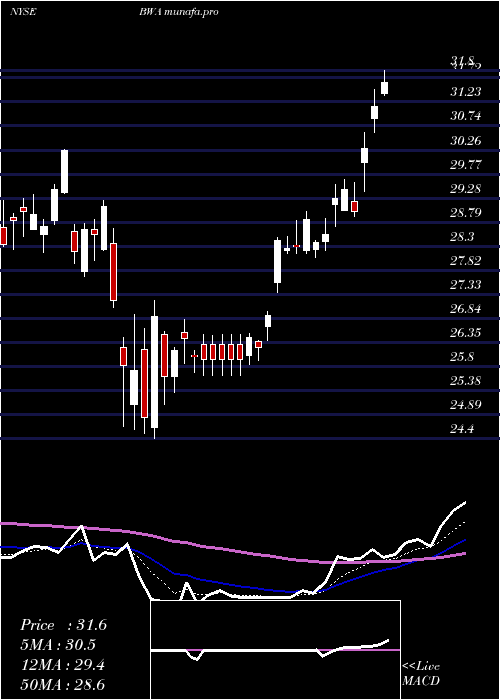Click the latest candlestick near 31.6

coord(384,83)
